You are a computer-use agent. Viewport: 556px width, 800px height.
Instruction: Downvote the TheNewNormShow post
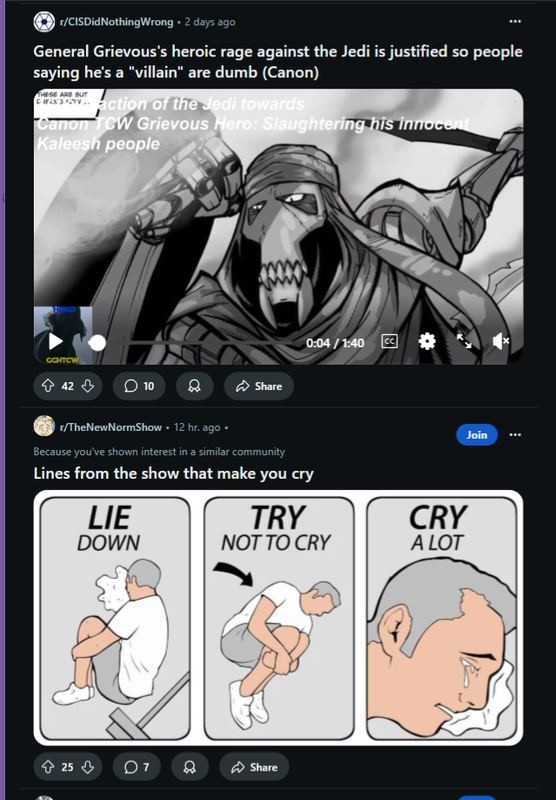click(x=88, y=767)
